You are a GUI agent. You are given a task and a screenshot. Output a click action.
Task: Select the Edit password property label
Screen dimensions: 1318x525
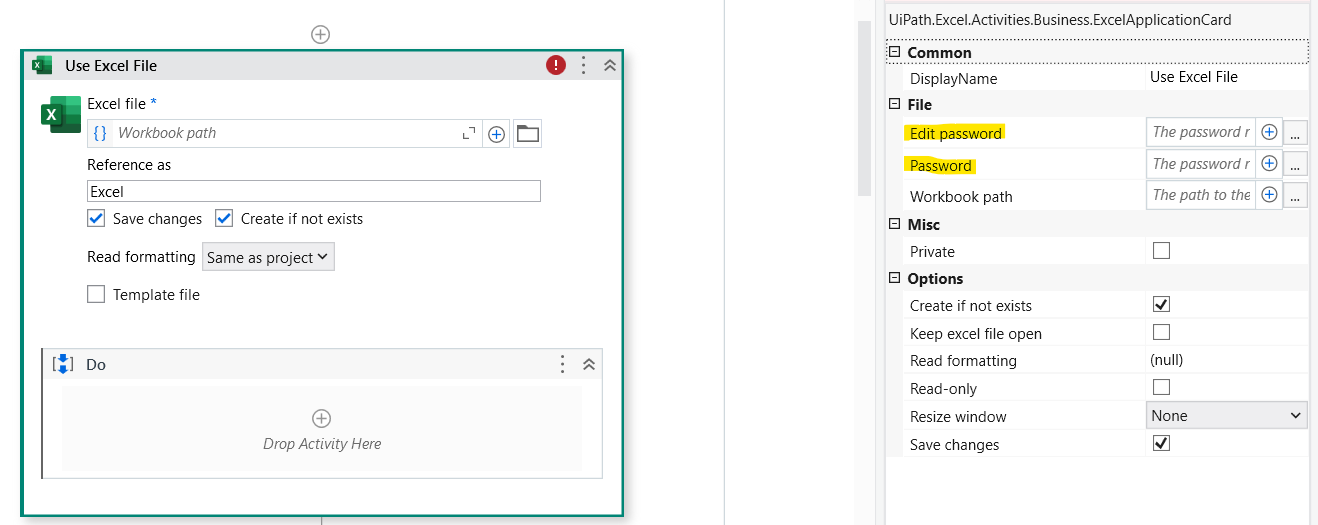tap(955, 133)
